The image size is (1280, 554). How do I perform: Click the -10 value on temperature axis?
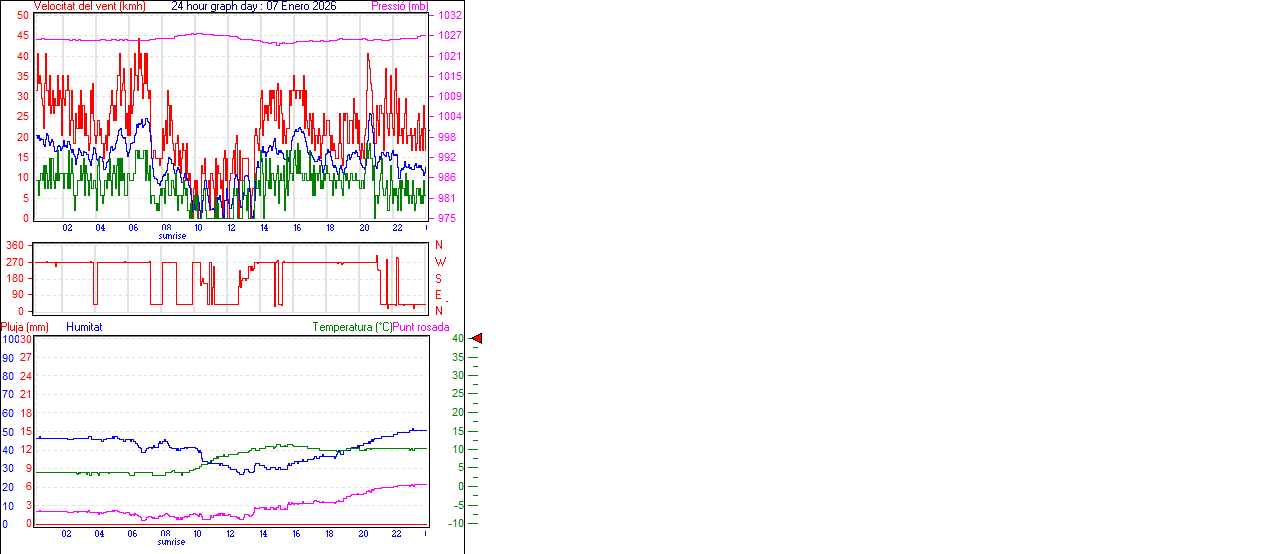(455, 523)
